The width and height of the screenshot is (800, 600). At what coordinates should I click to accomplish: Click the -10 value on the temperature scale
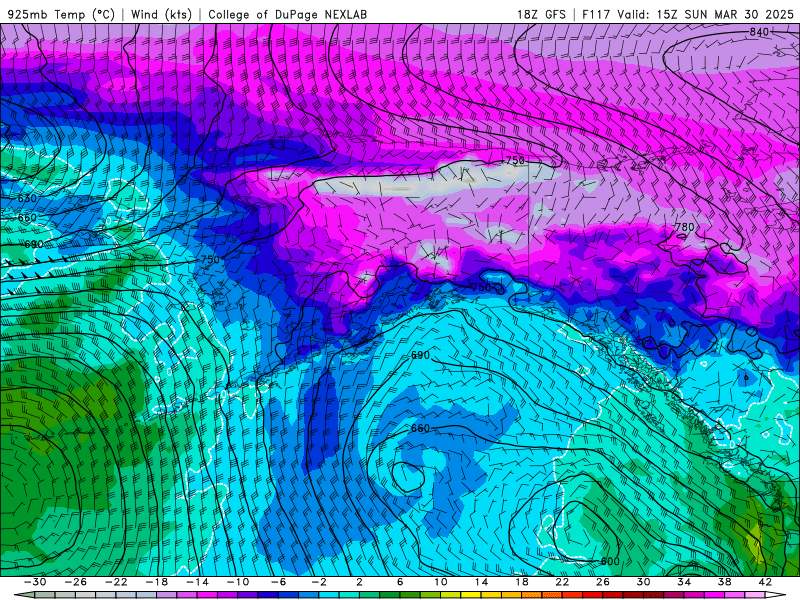pos(238,582)
